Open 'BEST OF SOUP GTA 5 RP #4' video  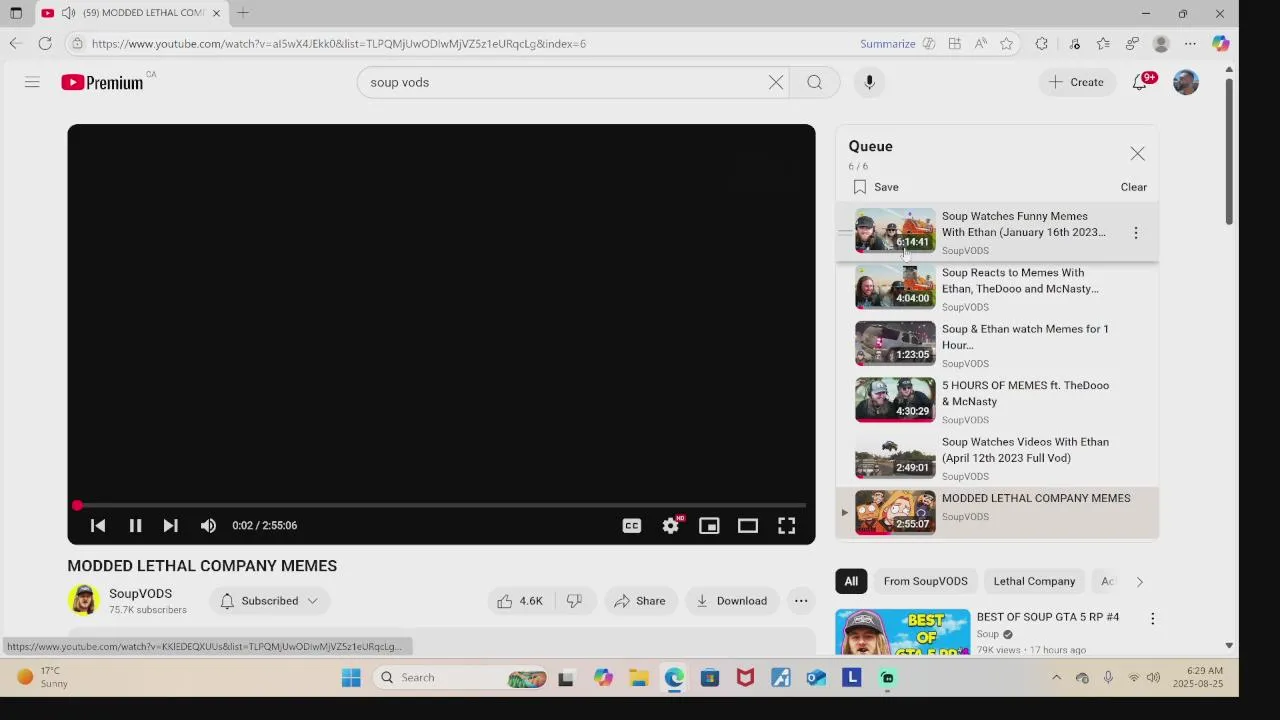click(x=1048, y=617)
